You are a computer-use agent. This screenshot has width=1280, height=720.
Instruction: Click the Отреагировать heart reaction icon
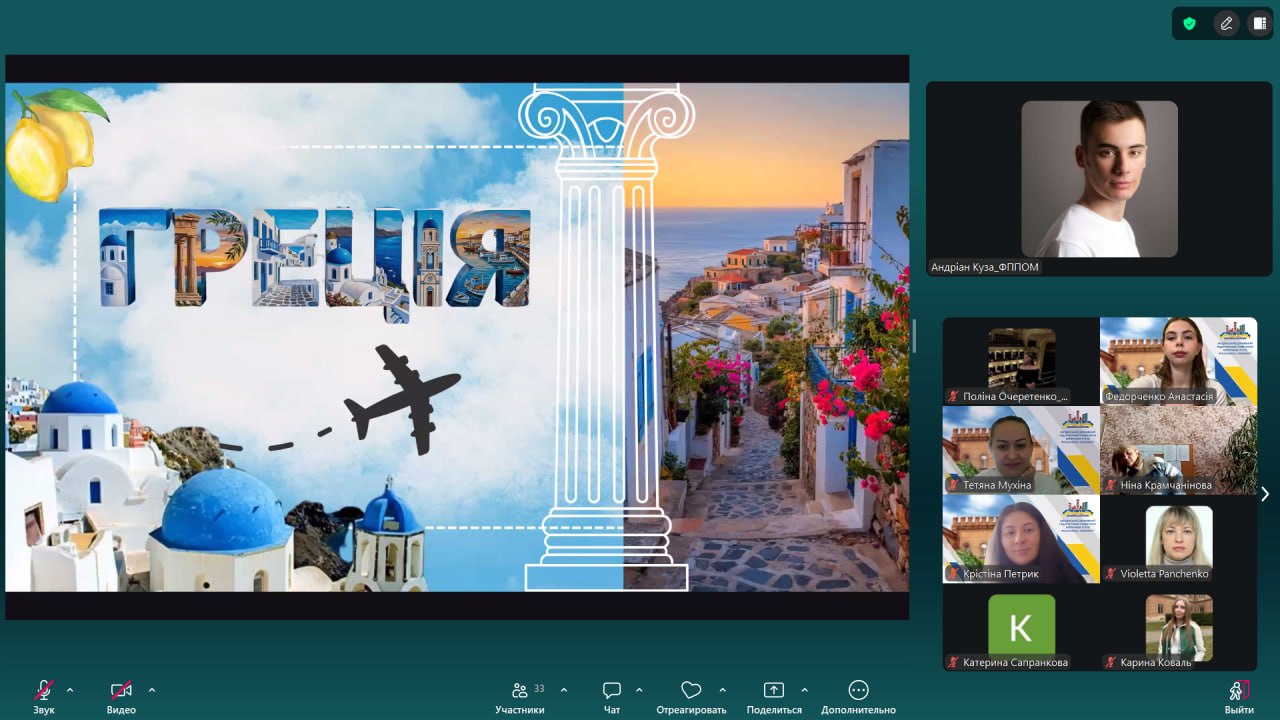pos(691,691)
